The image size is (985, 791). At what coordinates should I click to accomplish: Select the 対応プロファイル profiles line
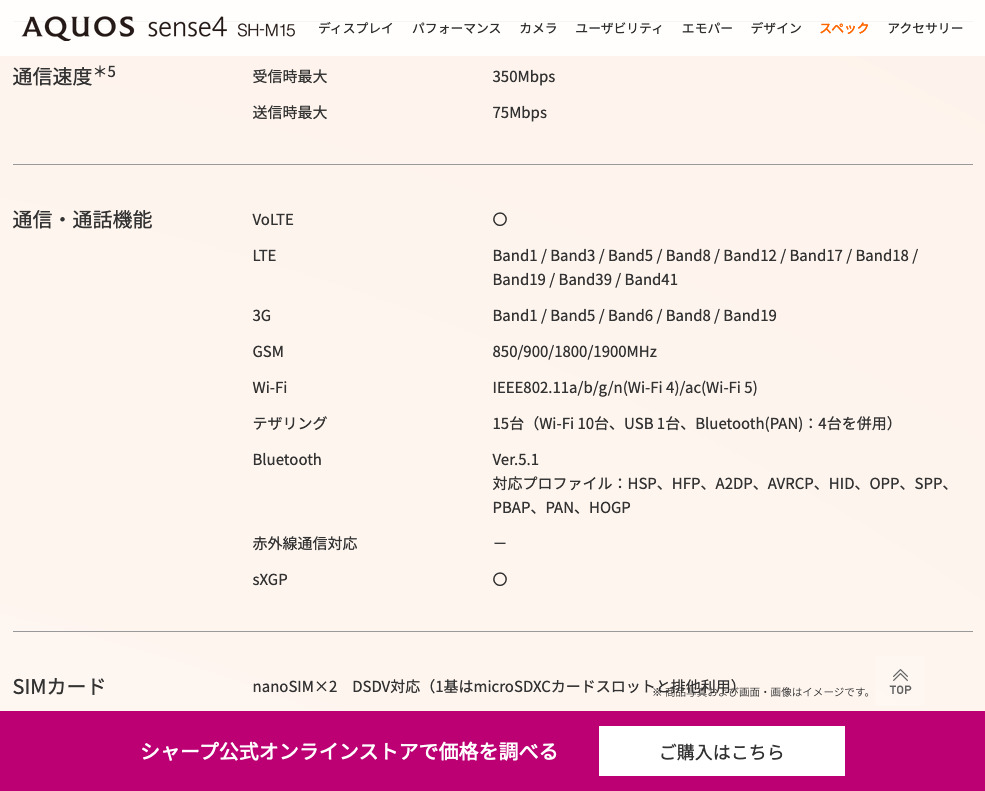(x=722, y=496)
